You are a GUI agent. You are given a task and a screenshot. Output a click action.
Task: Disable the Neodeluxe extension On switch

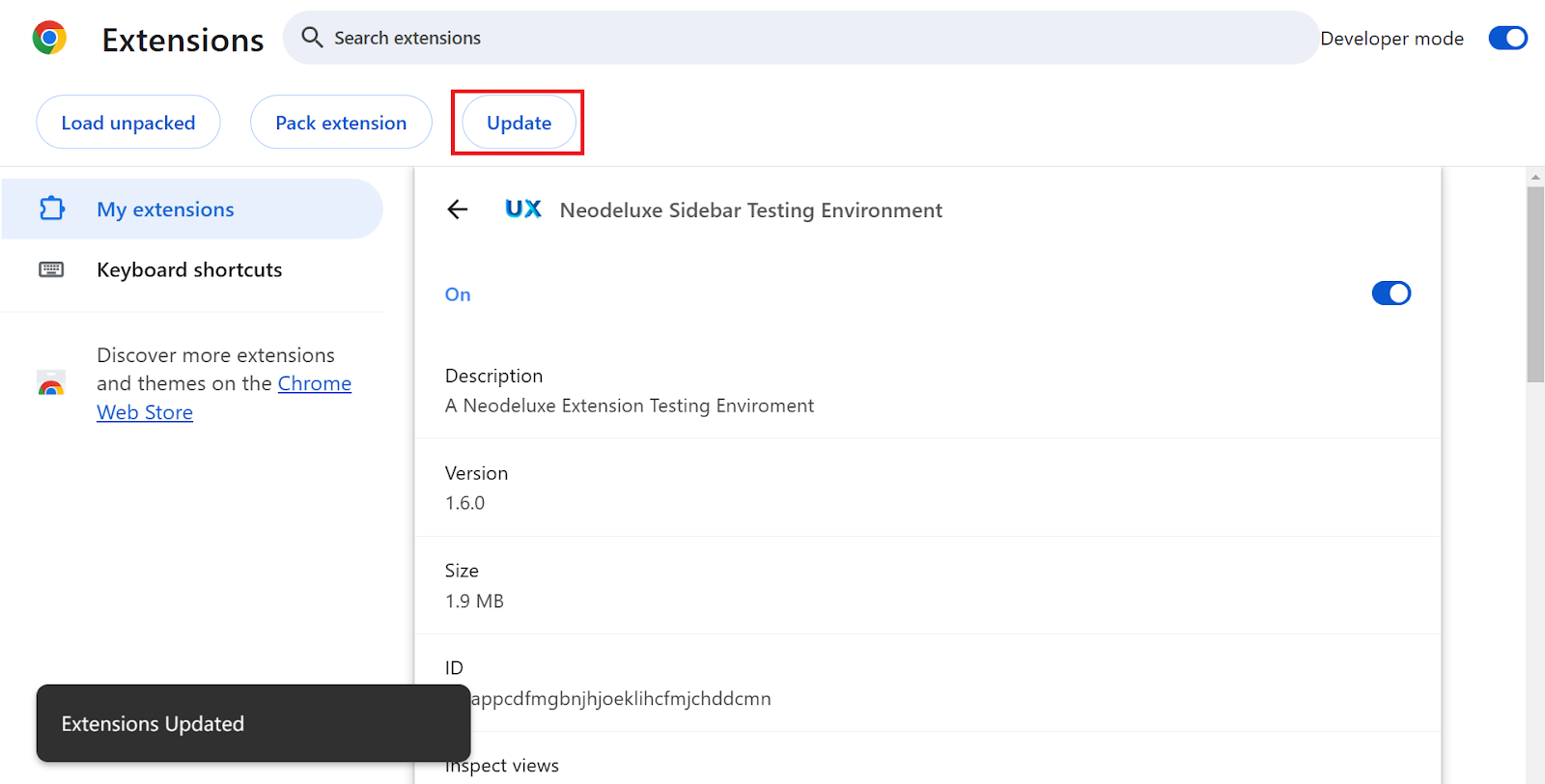(1390, 294)
